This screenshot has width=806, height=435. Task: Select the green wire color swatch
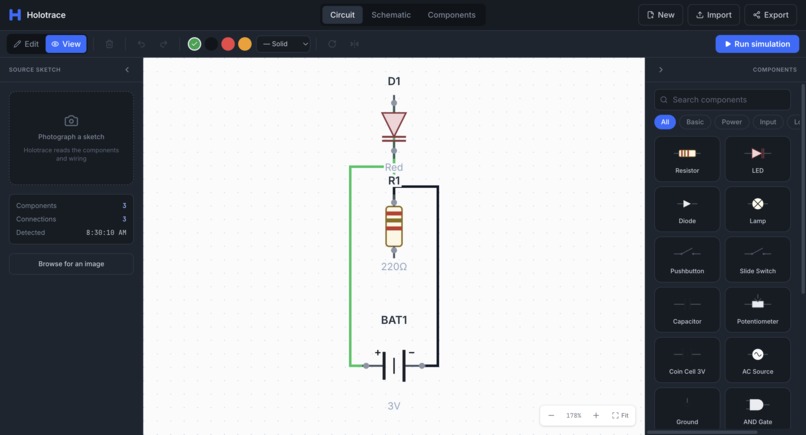click(x=194, y=44)
